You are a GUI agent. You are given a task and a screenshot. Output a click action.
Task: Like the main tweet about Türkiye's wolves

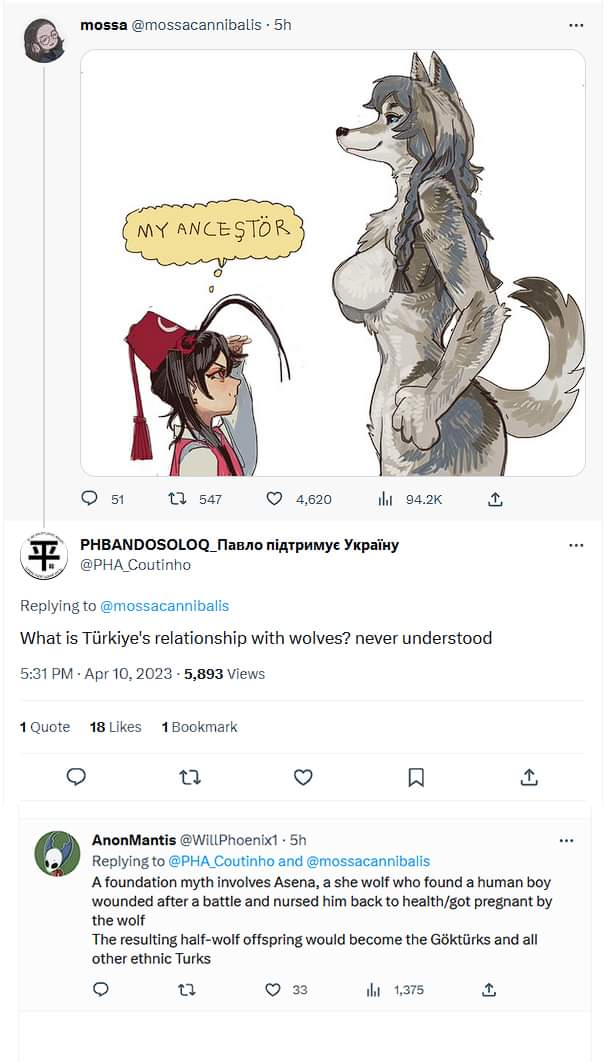coord(303,777)
